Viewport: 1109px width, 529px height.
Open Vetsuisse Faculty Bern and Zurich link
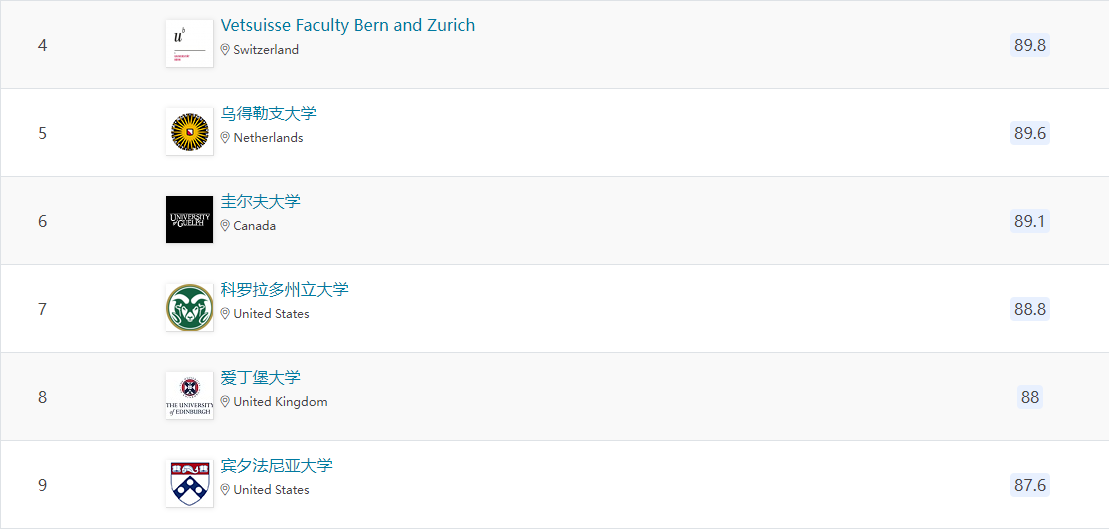pos(348,26)
